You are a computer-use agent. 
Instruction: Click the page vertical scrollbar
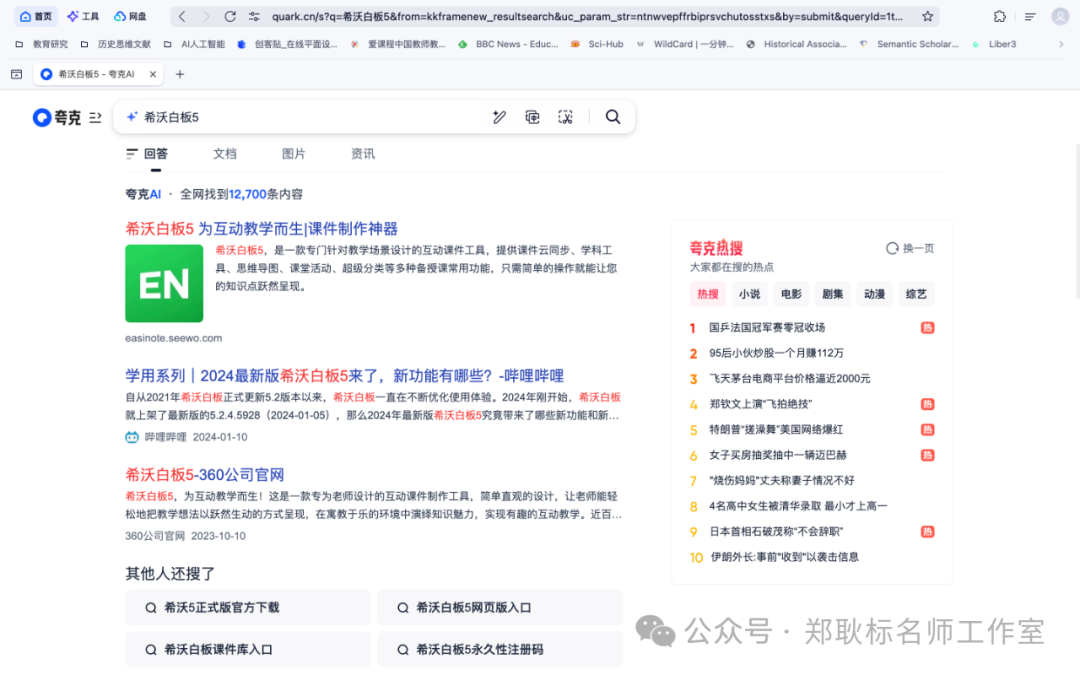click(x=1076, y=220)
